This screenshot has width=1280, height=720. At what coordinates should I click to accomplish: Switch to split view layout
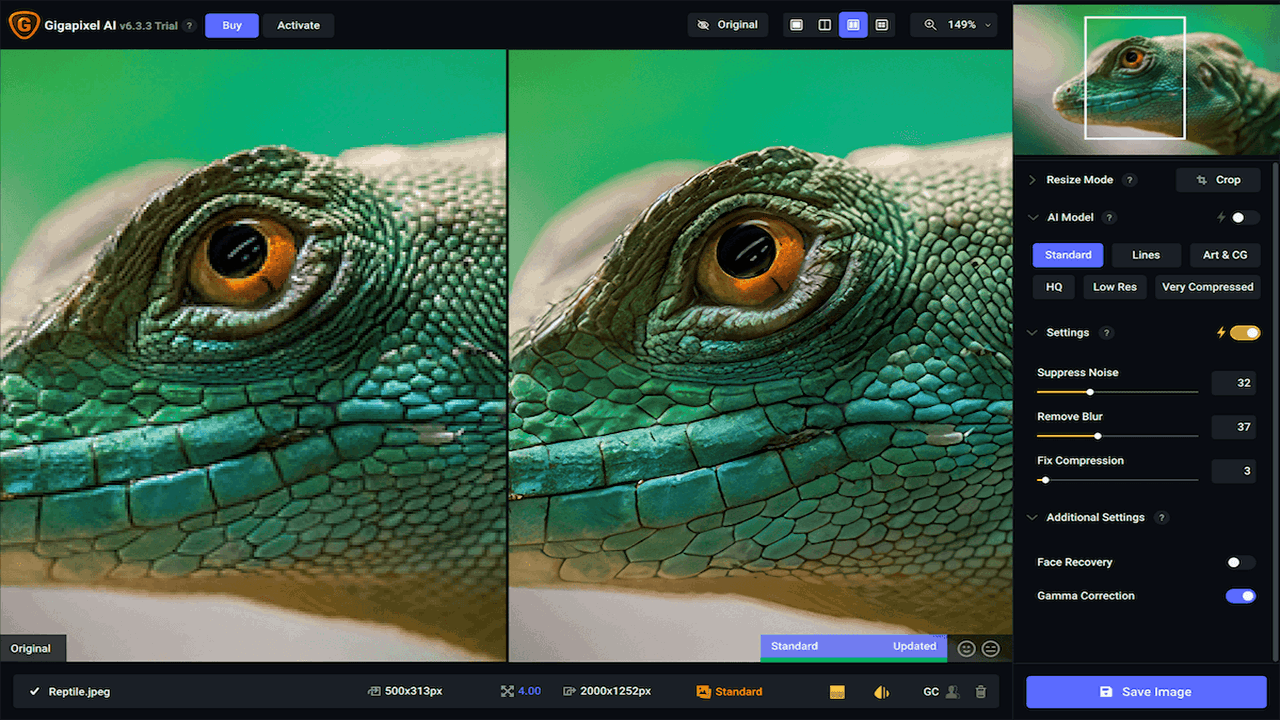click(825, 25)
